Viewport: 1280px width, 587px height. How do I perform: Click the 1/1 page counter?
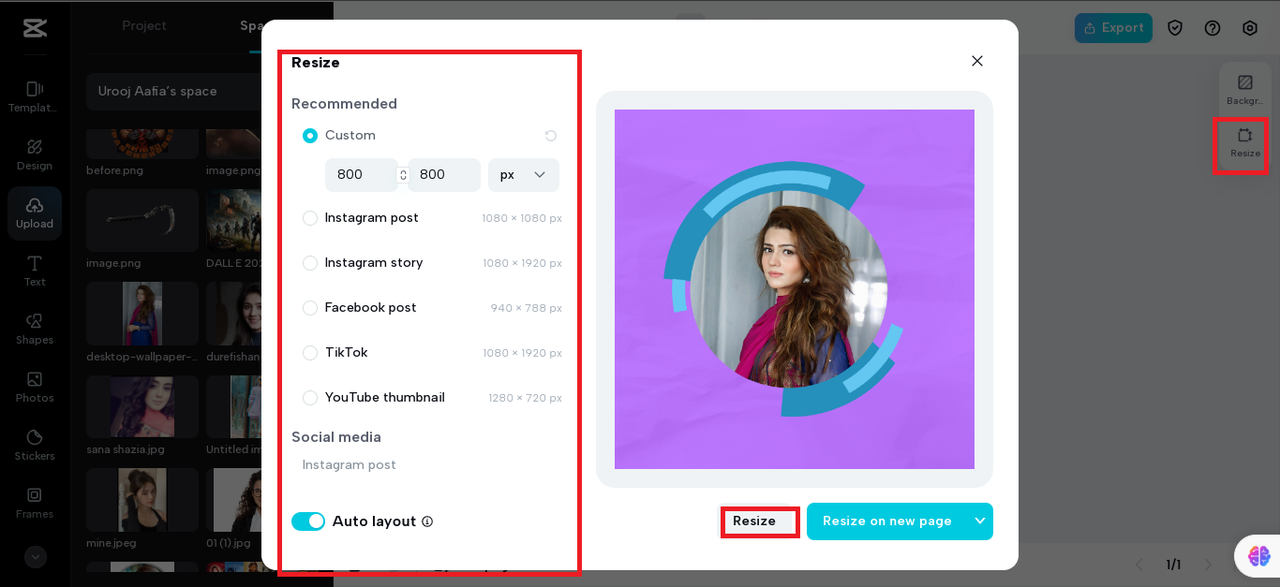[1173, 565]
